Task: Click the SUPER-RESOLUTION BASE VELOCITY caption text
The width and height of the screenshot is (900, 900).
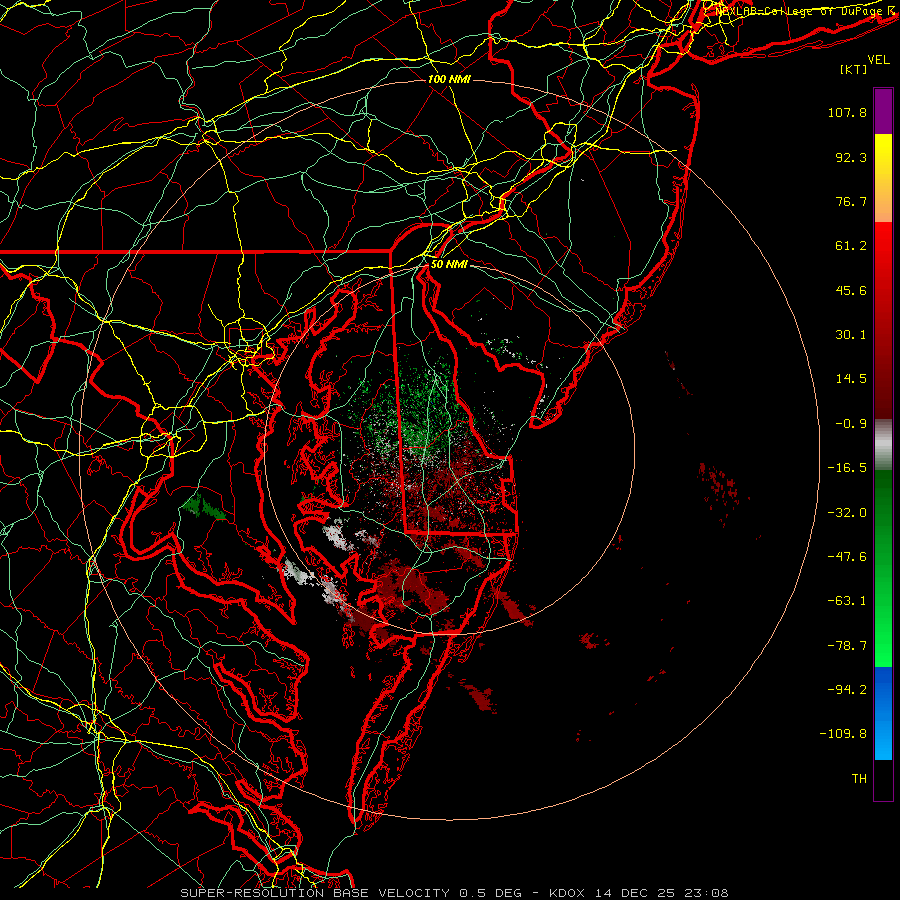Action: point(315,893)
